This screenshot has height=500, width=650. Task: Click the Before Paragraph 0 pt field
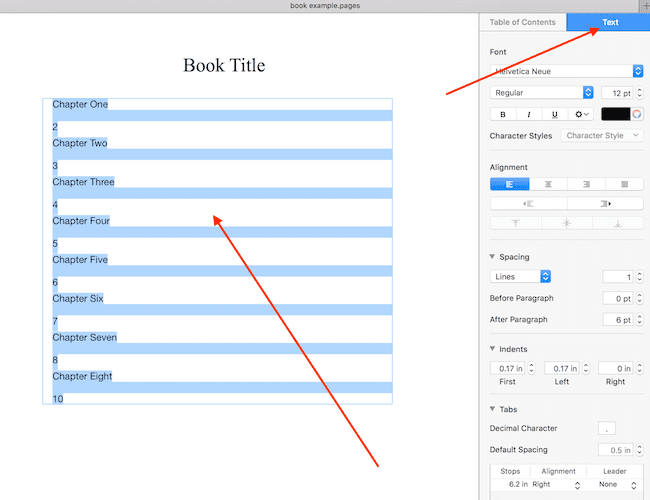pyautogui.click(x=618, y=299)
